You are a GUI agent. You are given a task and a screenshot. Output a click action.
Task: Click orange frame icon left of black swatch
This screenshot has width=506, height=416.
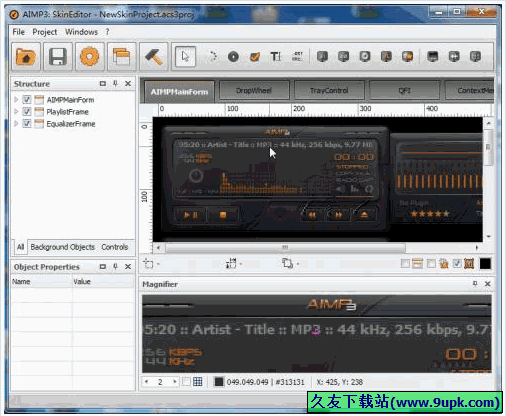469,264
